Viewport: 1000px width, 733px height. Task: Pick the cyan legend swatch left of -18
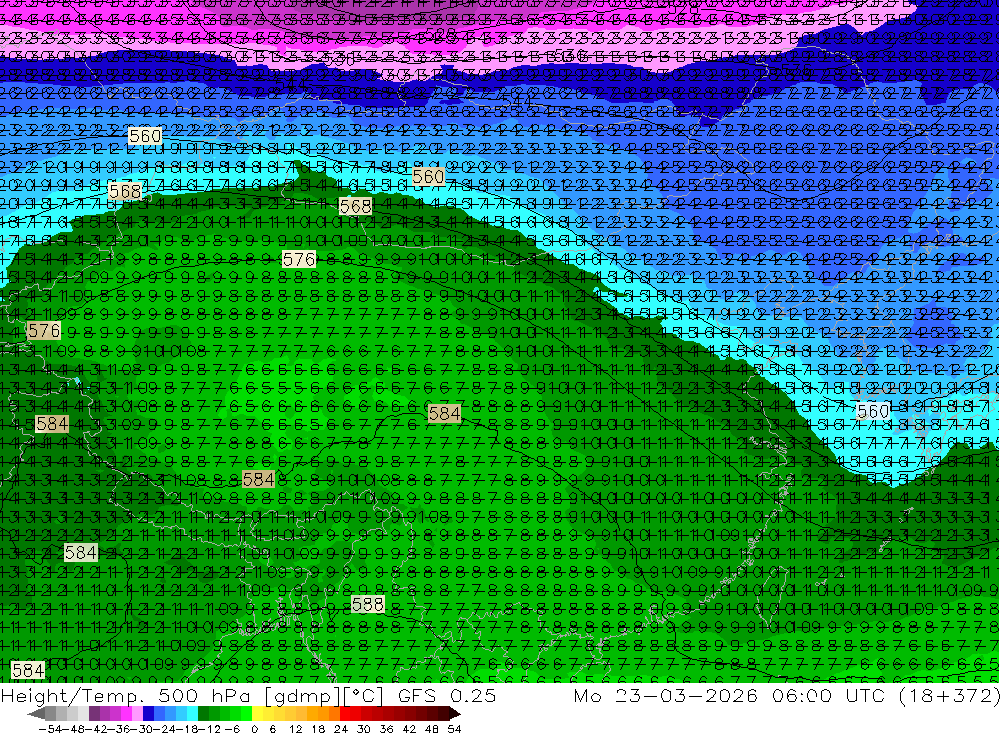pyautogui.click(x=192, y=713)
